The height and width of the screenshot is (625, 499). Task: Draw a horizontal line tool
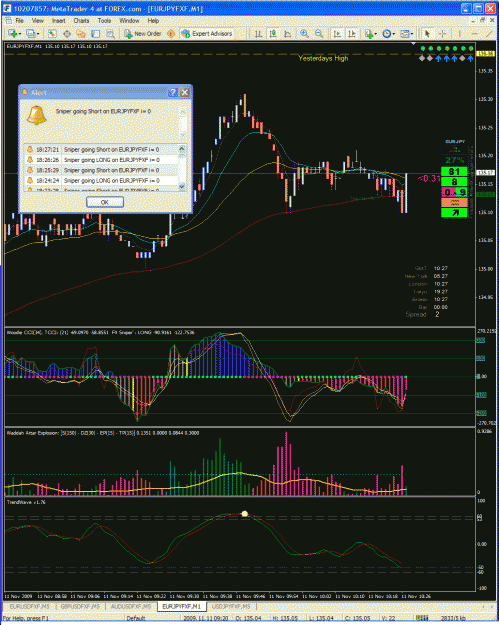(x=474, y=34)
